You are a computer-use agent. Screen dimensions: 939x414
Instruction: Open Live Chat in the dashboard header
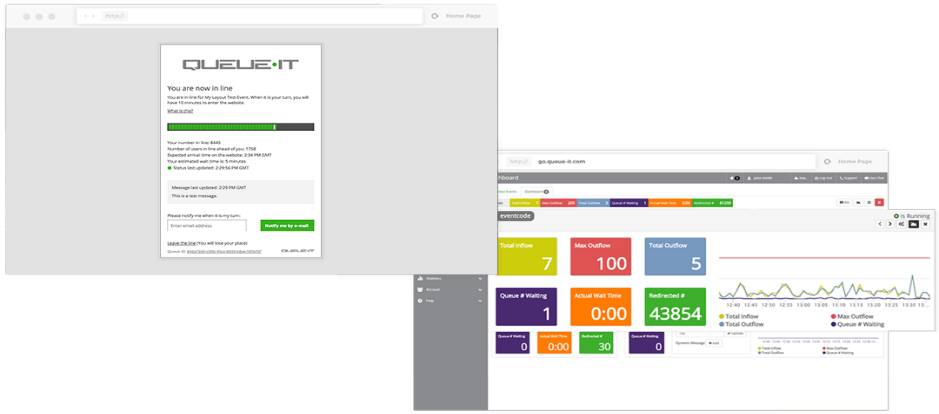(874, 178)
